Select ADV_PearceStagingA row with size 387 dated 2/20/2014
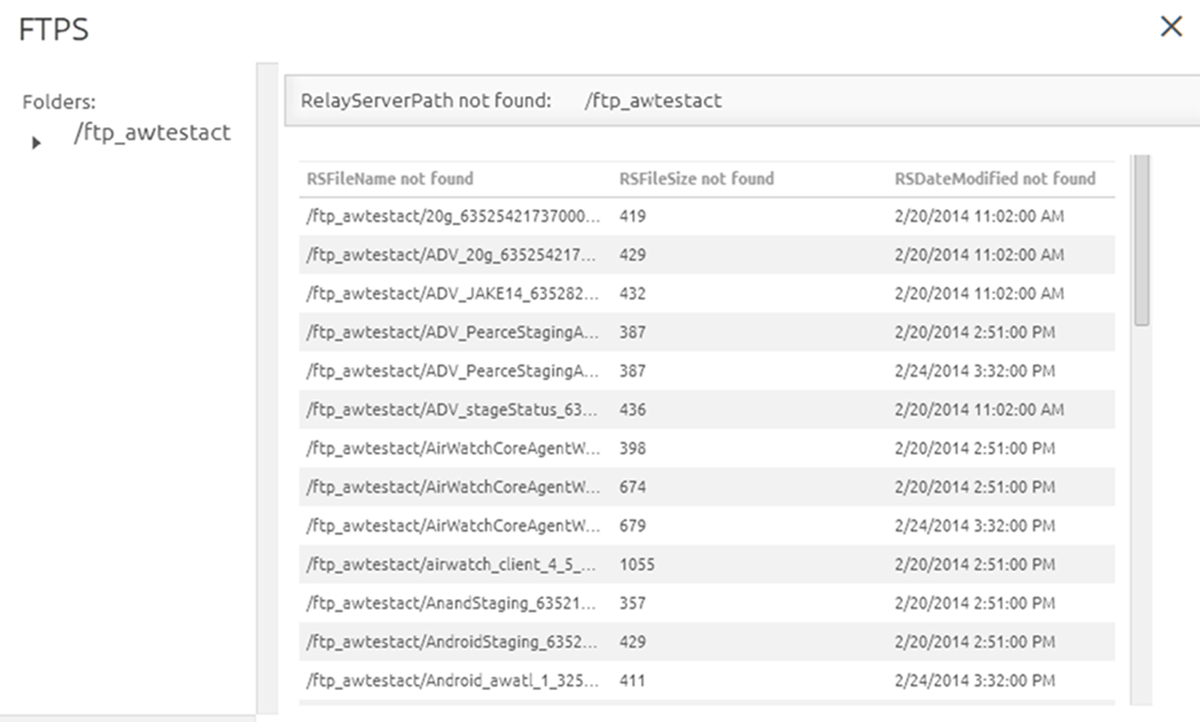 point(706,332)
